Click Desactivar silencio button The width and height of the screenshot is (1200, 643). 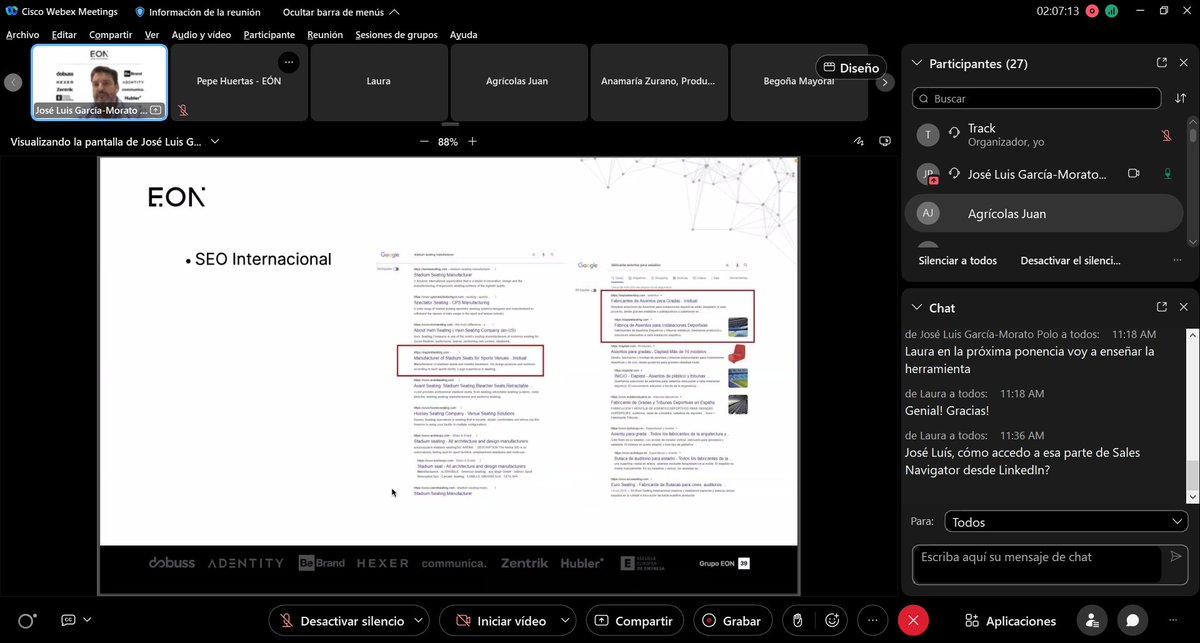click(x=341, y=621)
